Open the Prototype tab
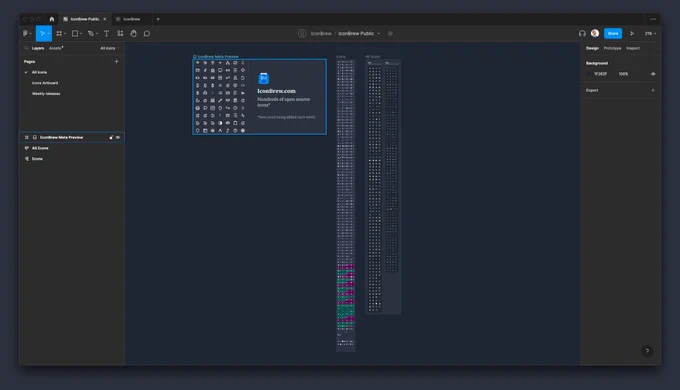 [x=612, y=48]
